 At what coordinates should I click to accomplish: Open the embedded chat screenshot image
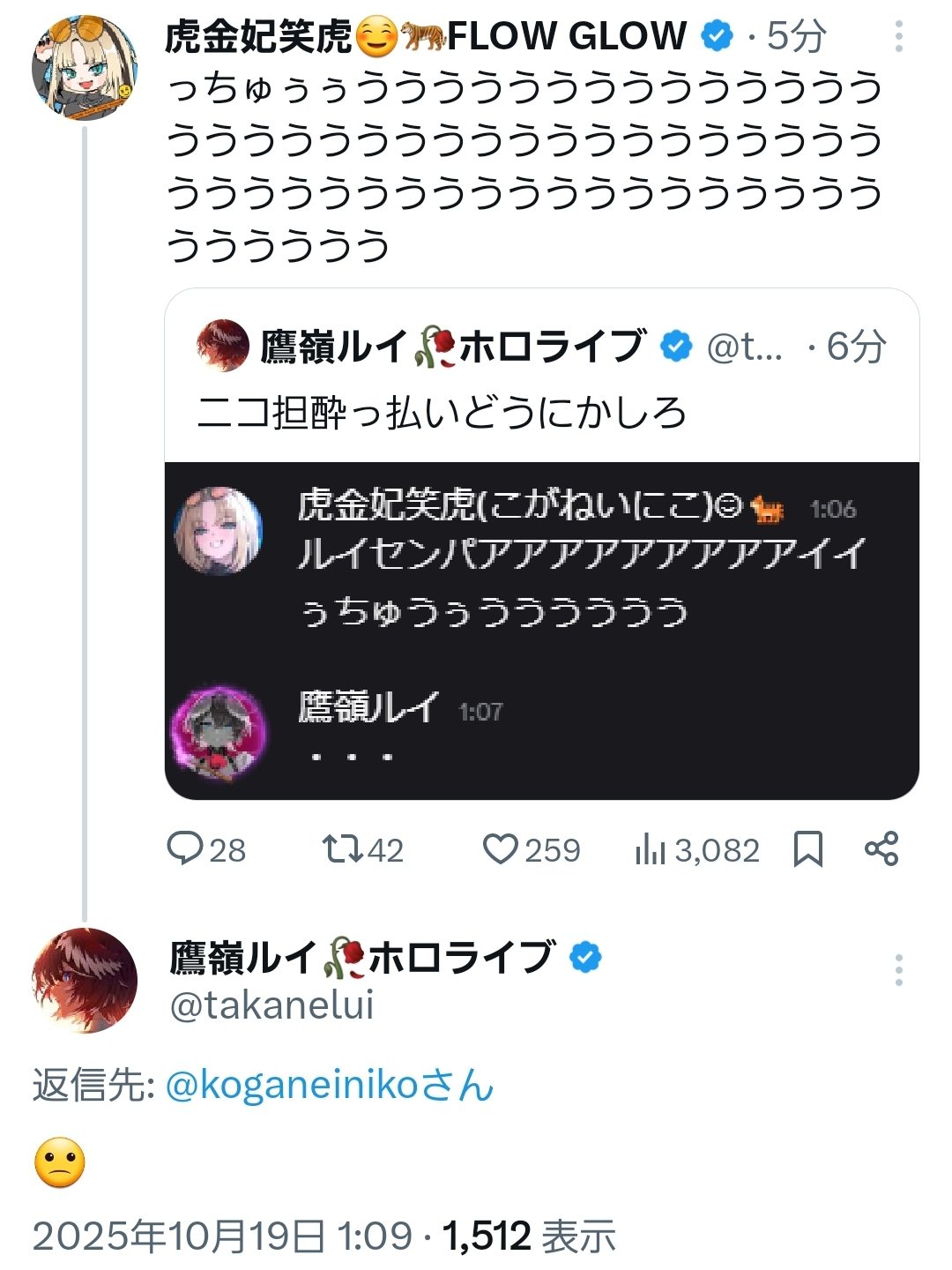[541, 631]
